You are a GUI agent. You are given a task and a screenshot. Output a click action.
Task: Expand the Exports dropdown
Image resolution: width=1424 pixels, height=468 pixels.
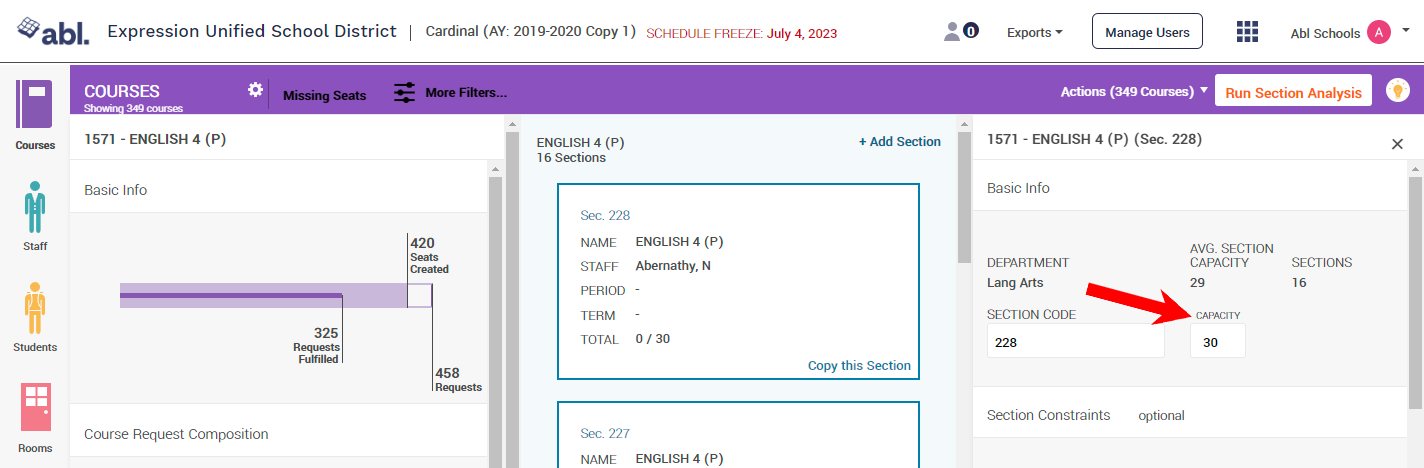point(1035,33)
